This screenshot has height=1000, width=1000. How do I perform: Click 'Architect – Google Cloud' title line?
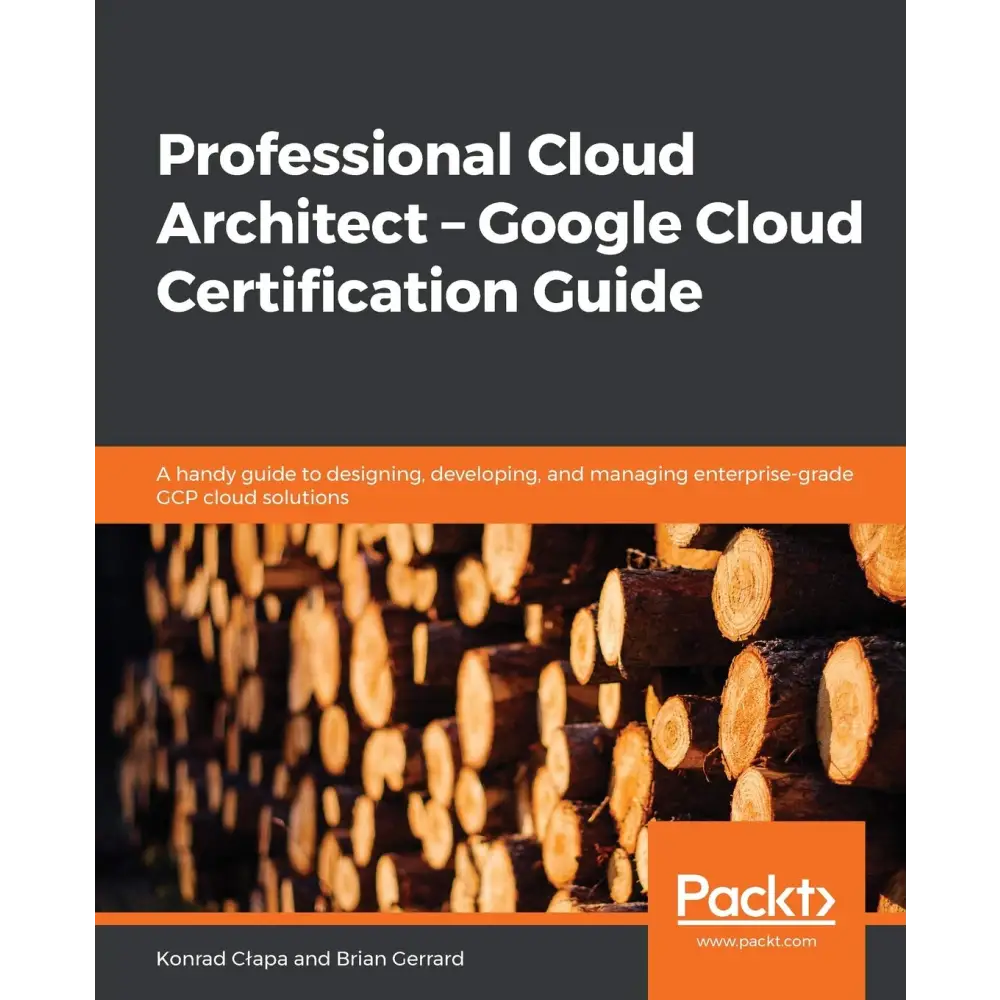coord(509,224)
